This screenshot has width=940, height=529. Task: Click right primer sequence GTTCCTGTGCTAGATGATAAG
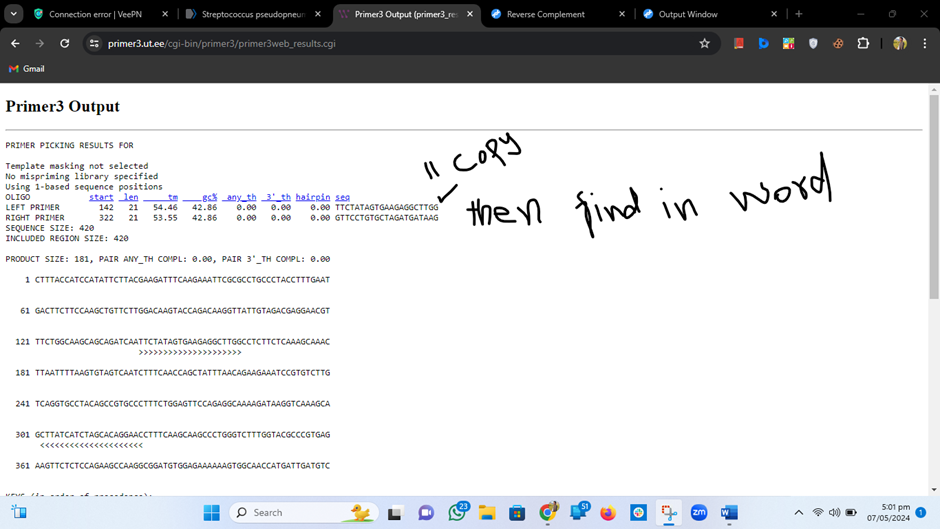click(x=387, y=218)
